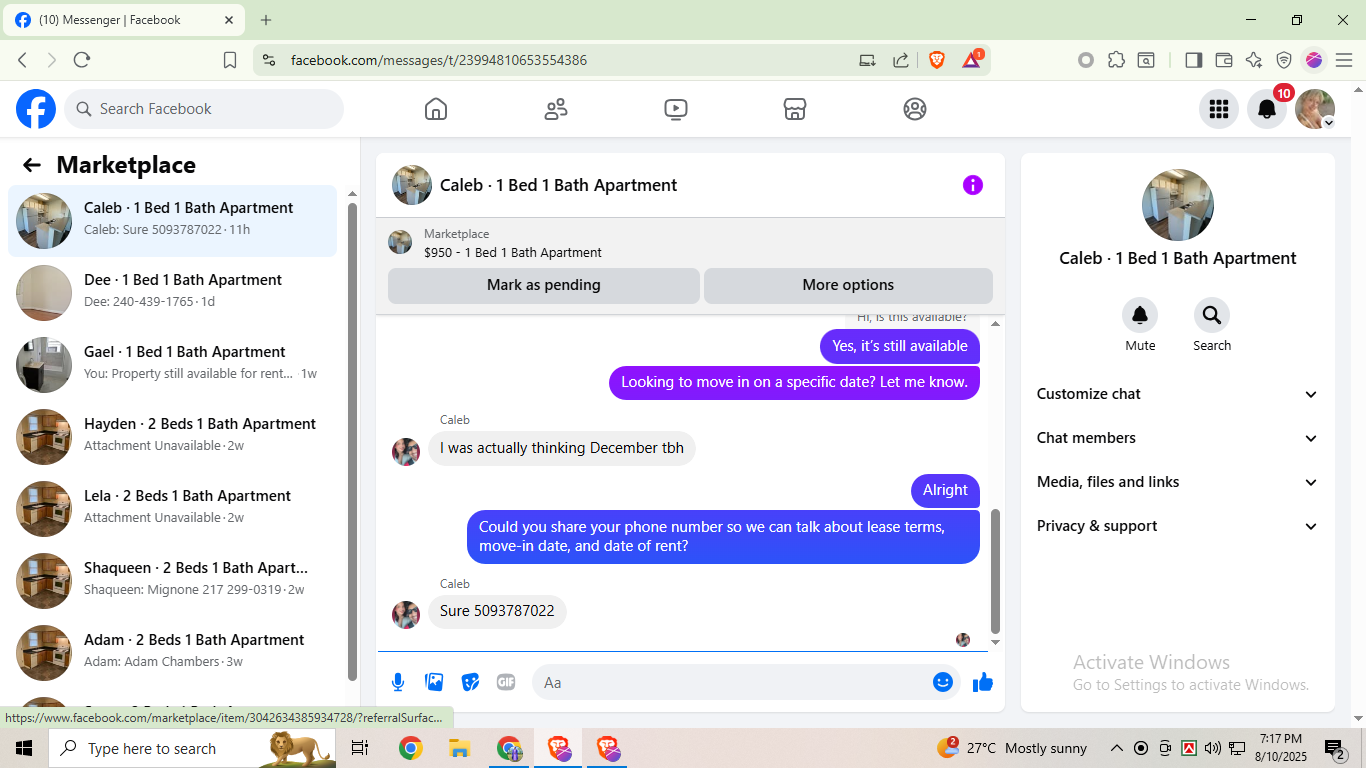
Task: Click the Brave Shields lion icon
Action: (x=937, y=60)
